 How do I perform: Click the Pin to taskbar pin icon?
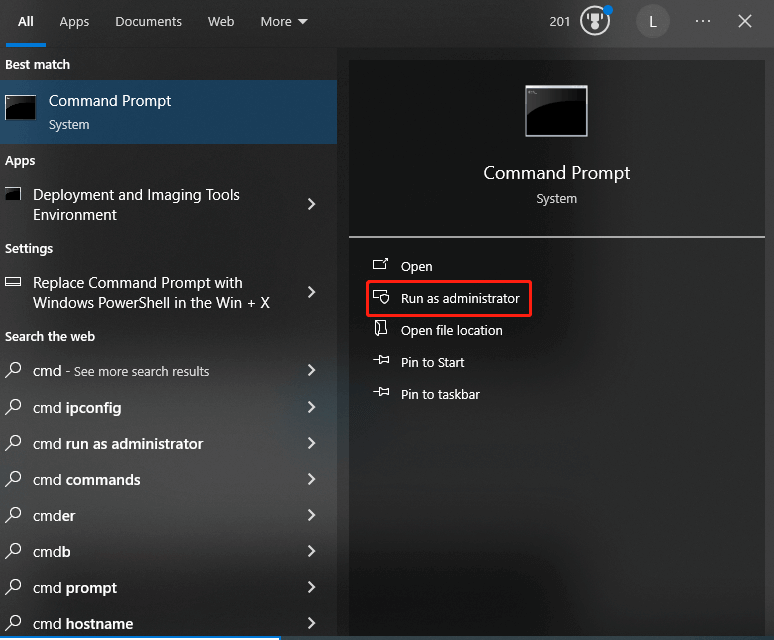tap(380, 394)
